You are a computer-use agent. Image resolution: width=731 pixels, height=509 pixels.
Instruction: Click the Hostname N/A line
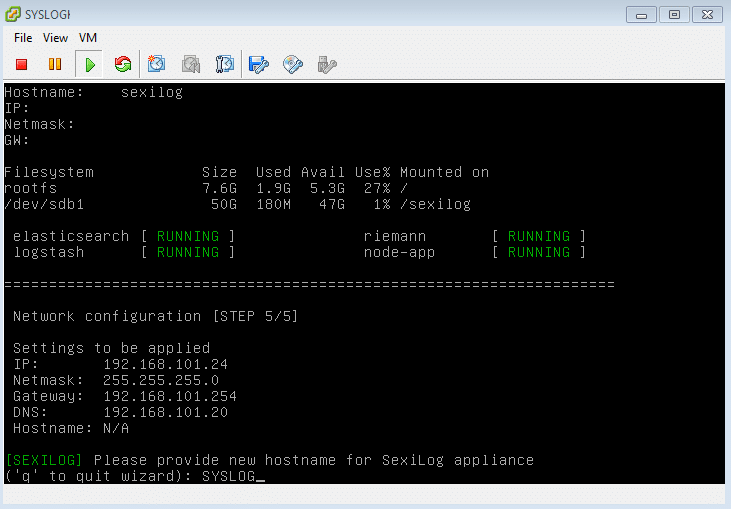click(71, 428)
